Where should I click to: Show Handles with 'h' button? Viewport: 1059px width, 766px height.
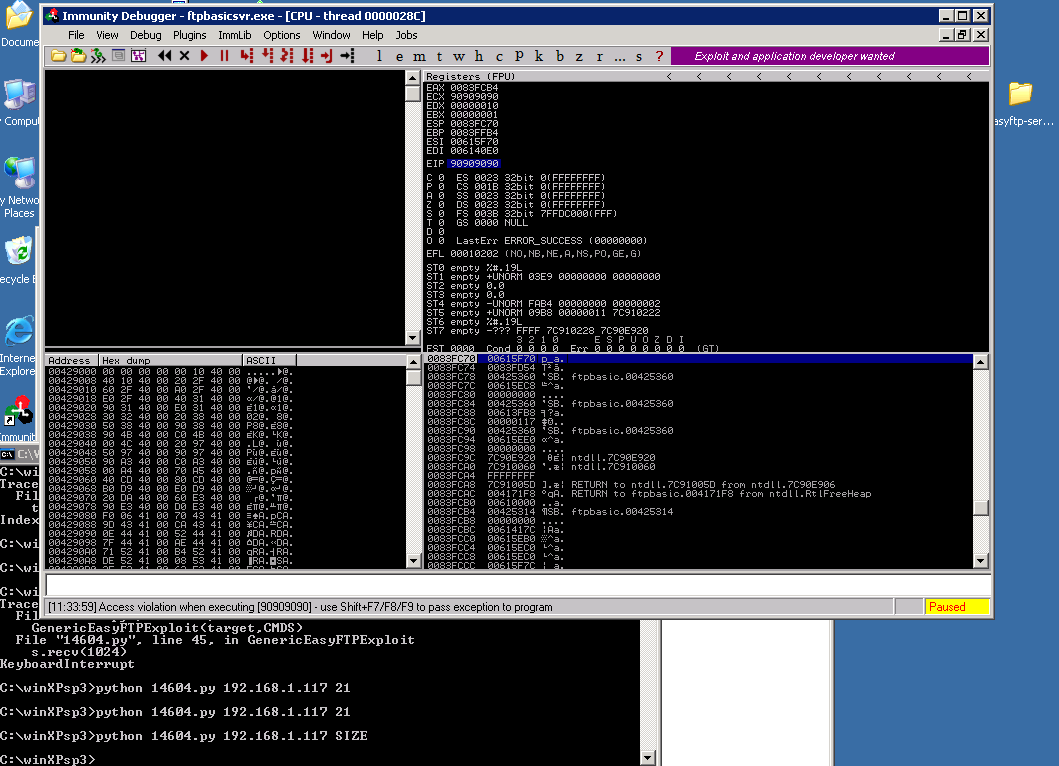479,56
